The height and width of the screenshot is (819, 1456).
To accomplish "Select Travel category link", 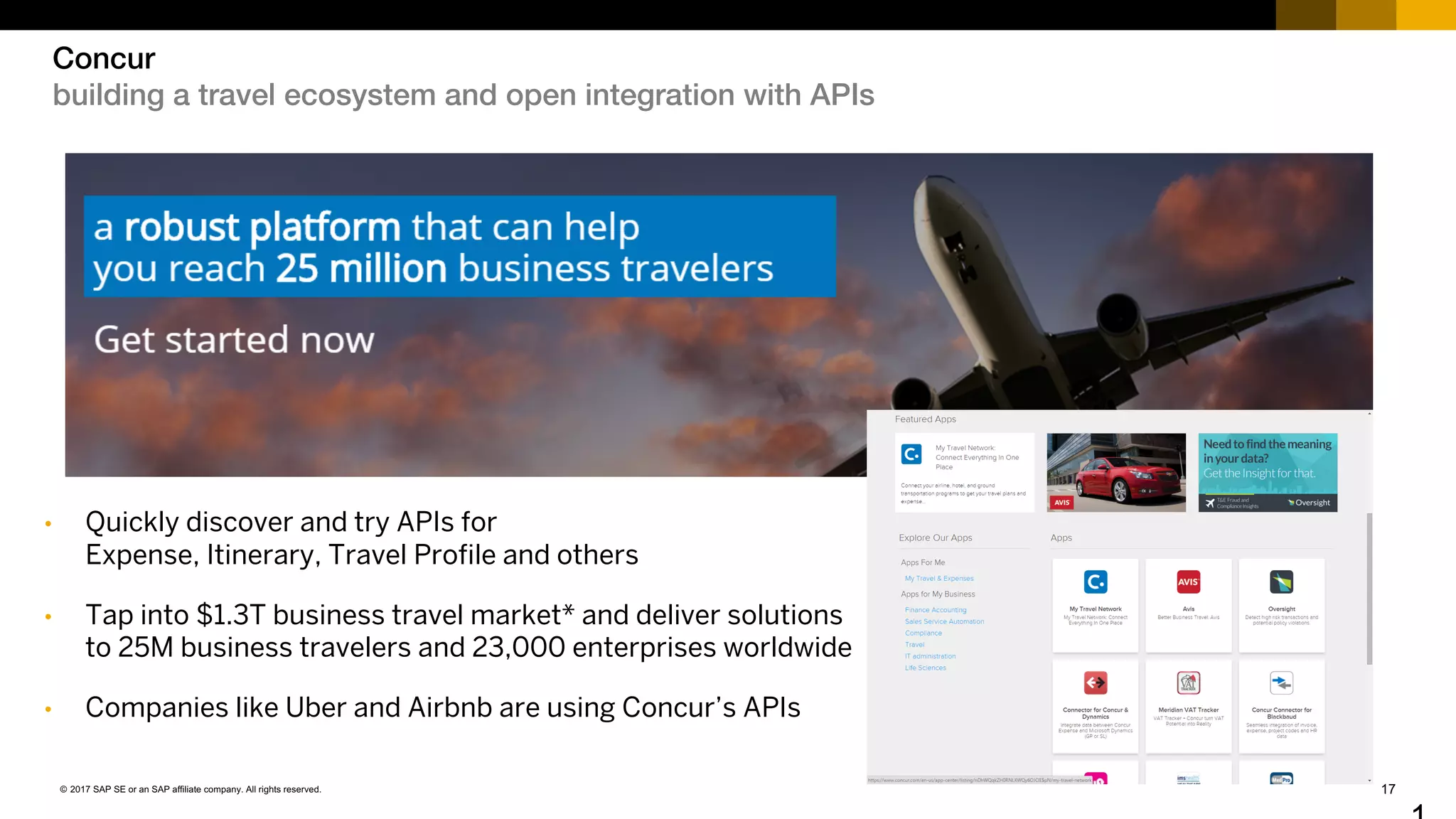I will click(914, 645).
